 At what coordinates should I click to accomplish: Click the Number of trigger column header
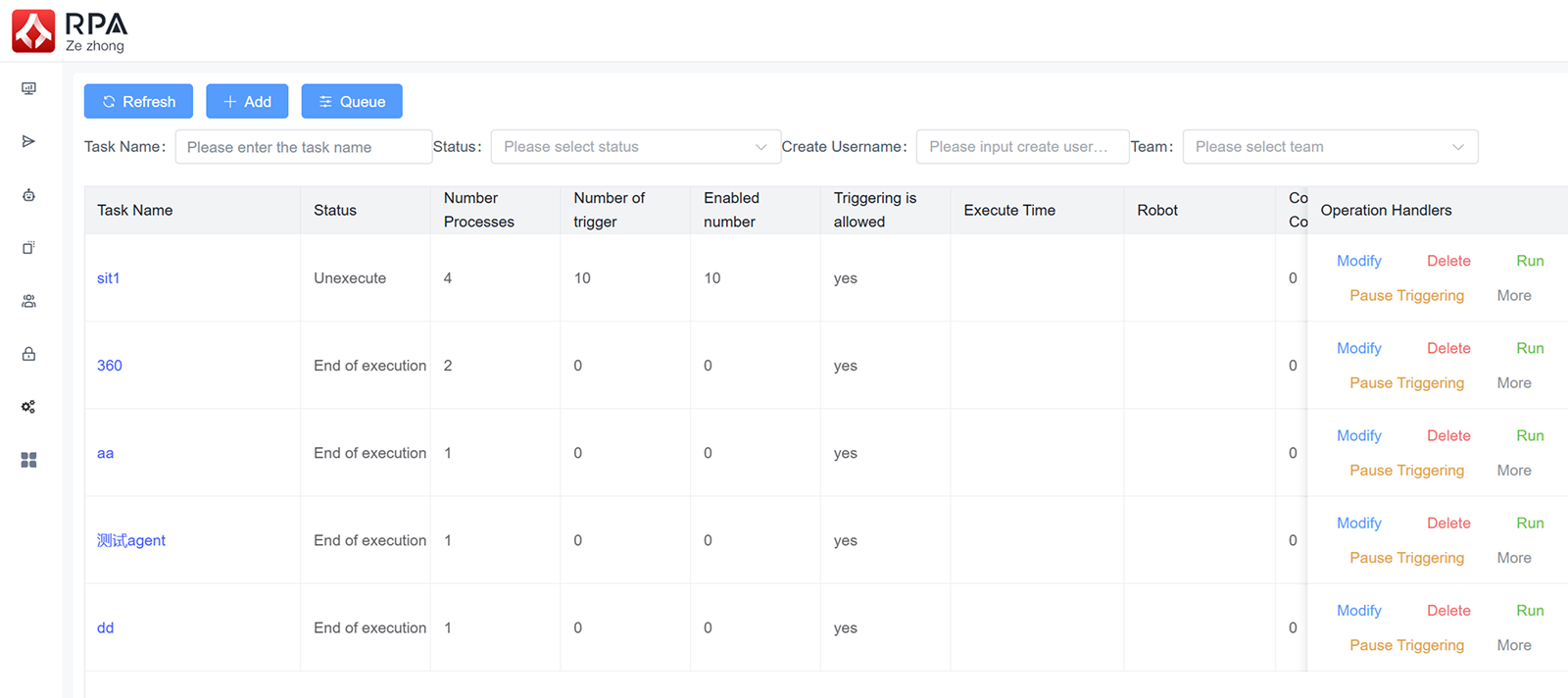point(625,210)
